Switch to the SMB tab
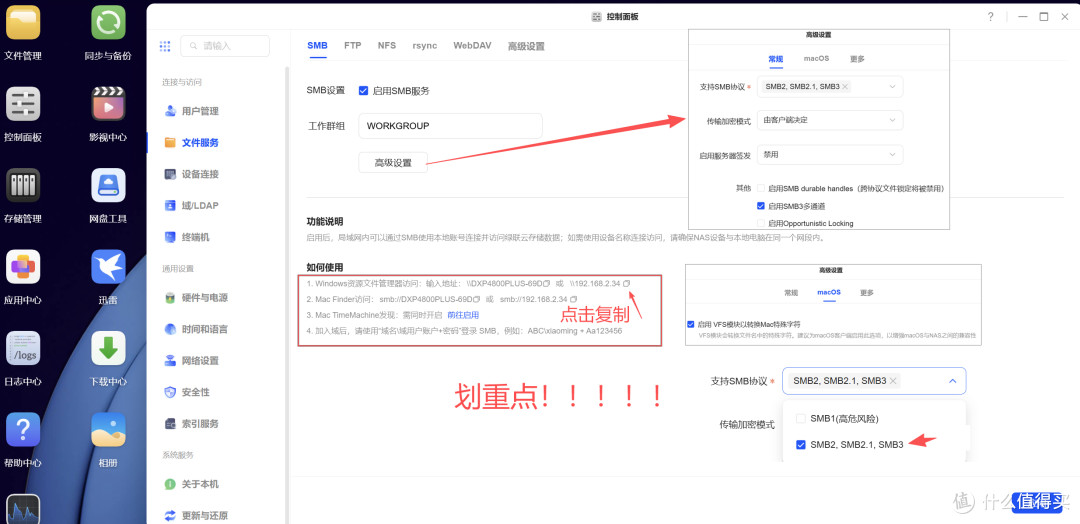 tap(318, 45)
